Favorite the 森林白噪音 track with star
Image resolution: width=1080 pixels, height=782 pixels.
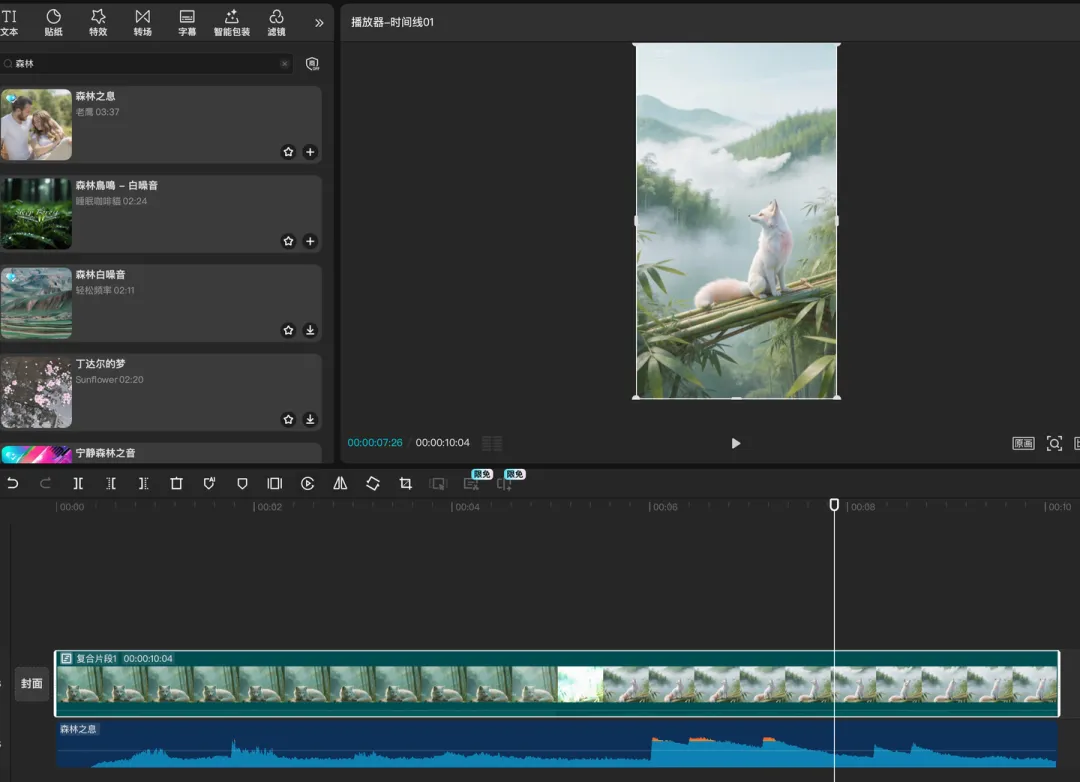click(289, 330)
